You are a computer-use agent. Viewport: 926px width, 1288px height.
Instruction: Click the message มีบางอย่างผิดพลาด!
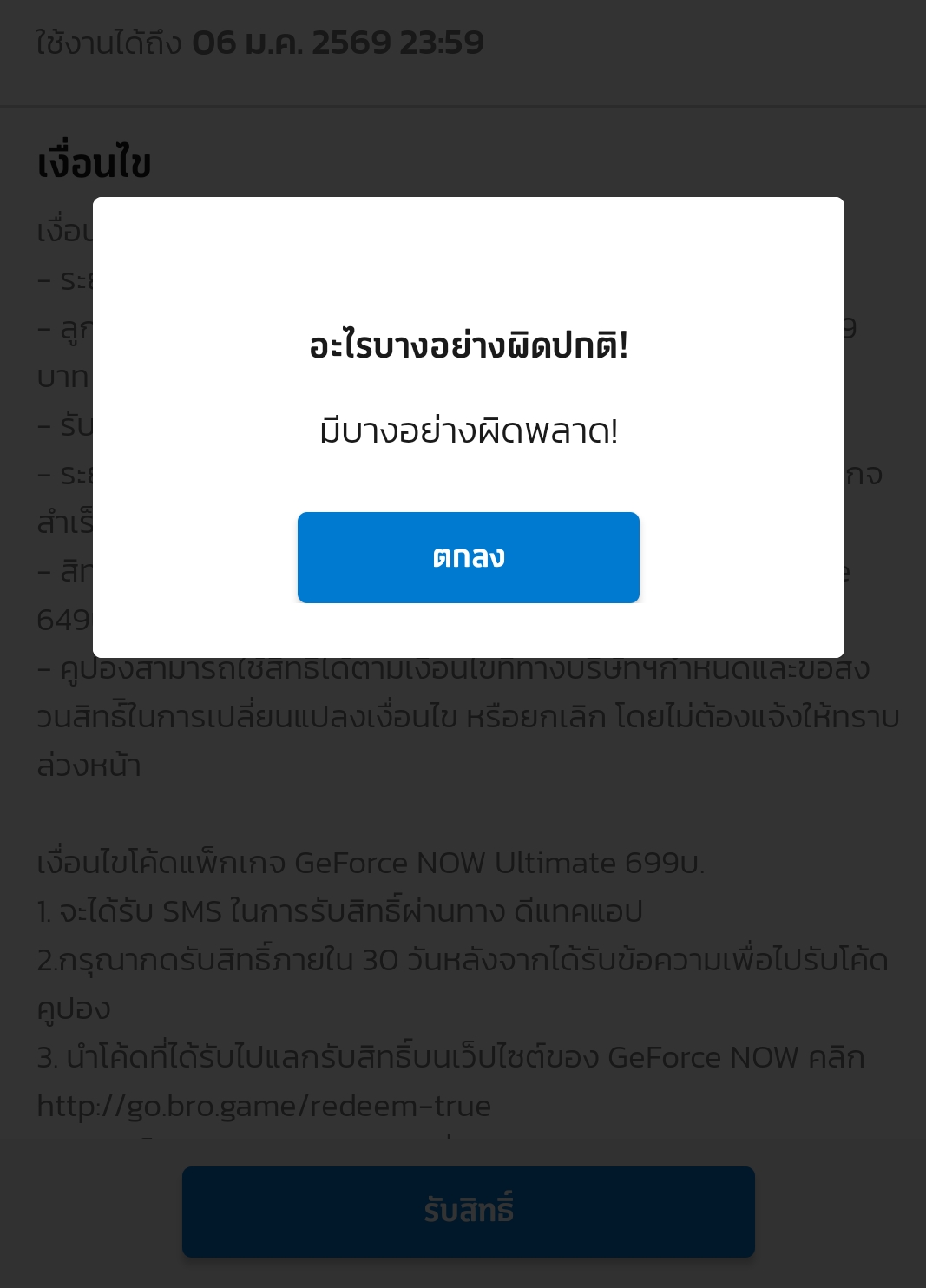point(469,430)
